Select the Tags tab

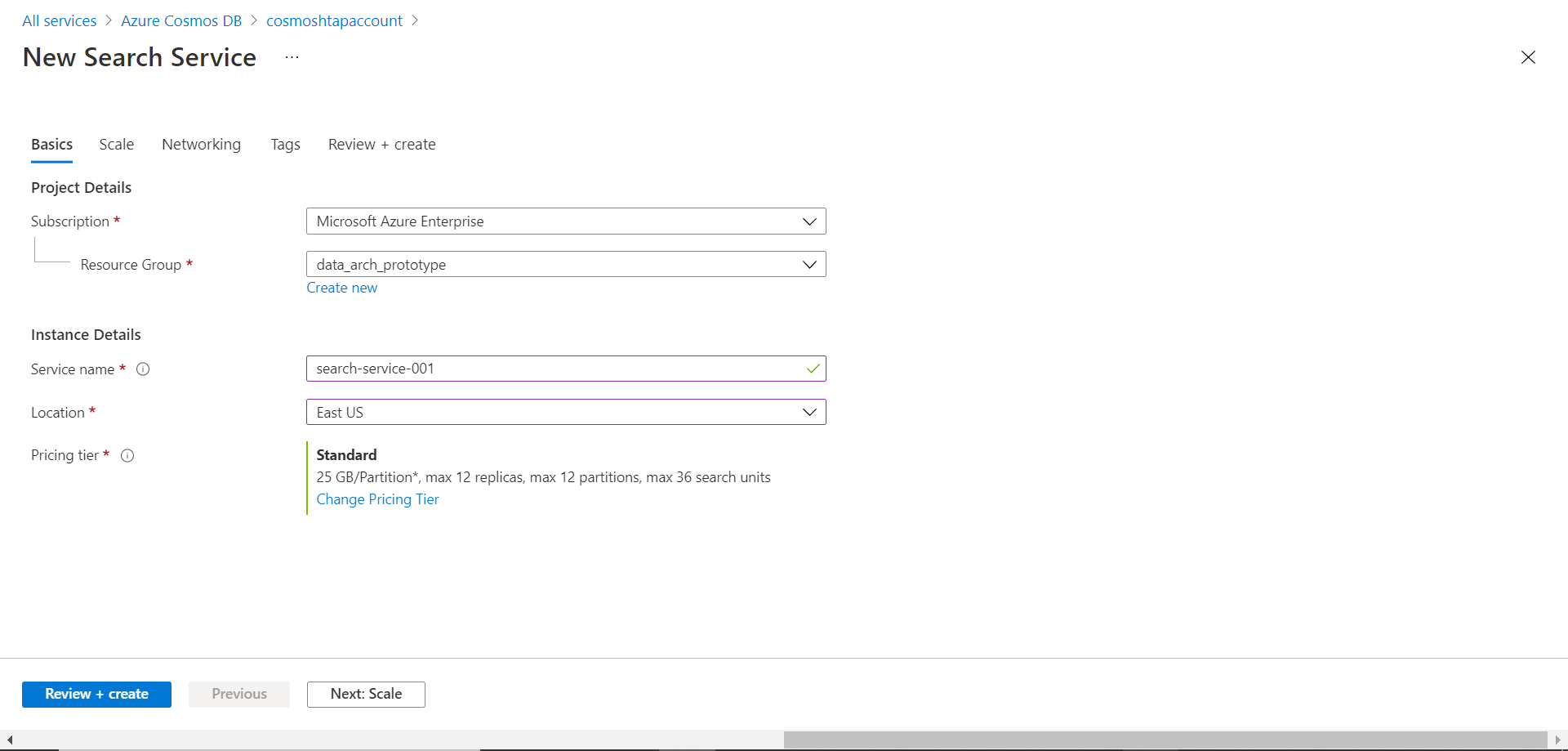pos(285,145)
